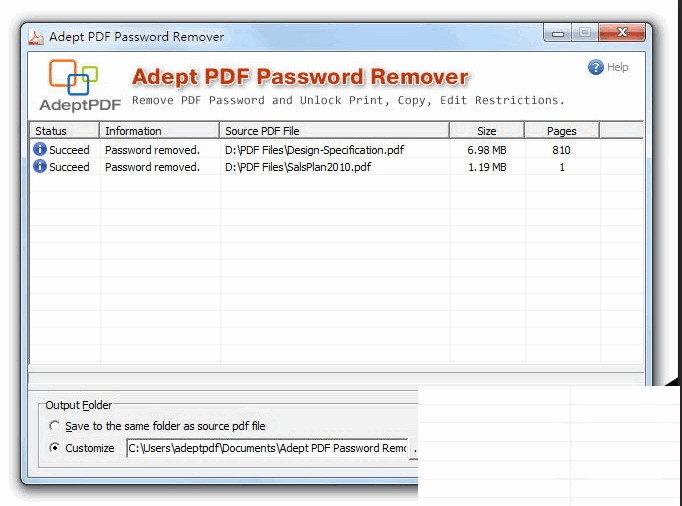This screenshot has width=682, height=506.
Task: Close the window with red X button
Action: click(x=622, y=33)
